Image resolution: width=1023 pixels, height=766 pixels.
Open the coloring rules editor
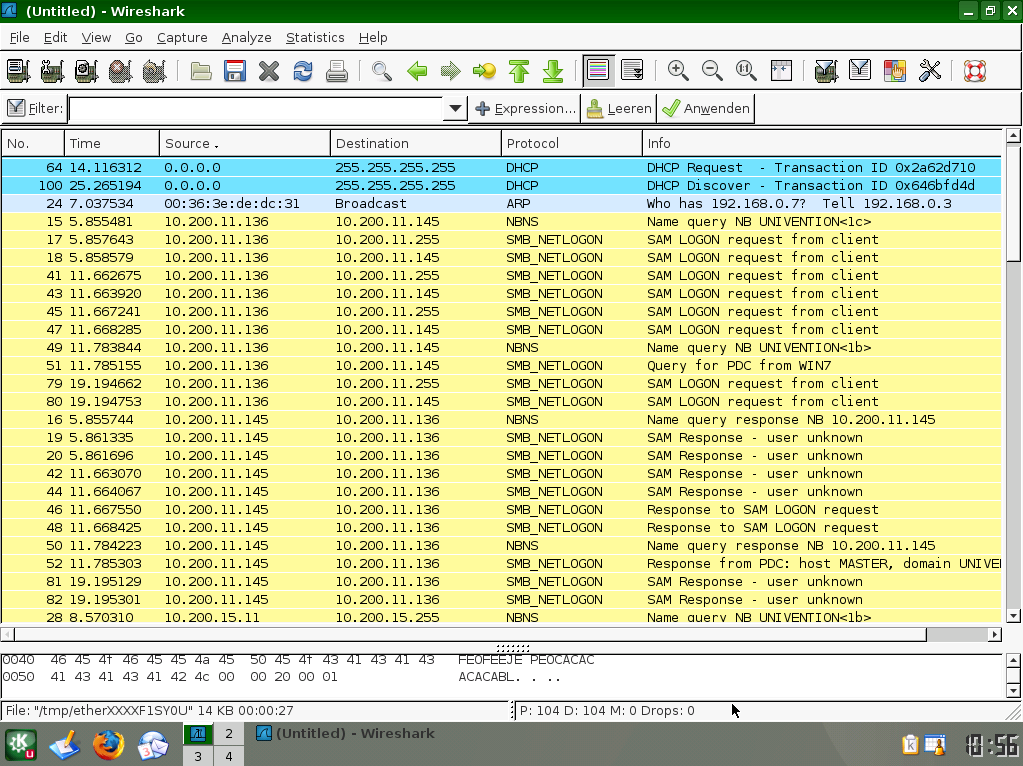[894, 71]
